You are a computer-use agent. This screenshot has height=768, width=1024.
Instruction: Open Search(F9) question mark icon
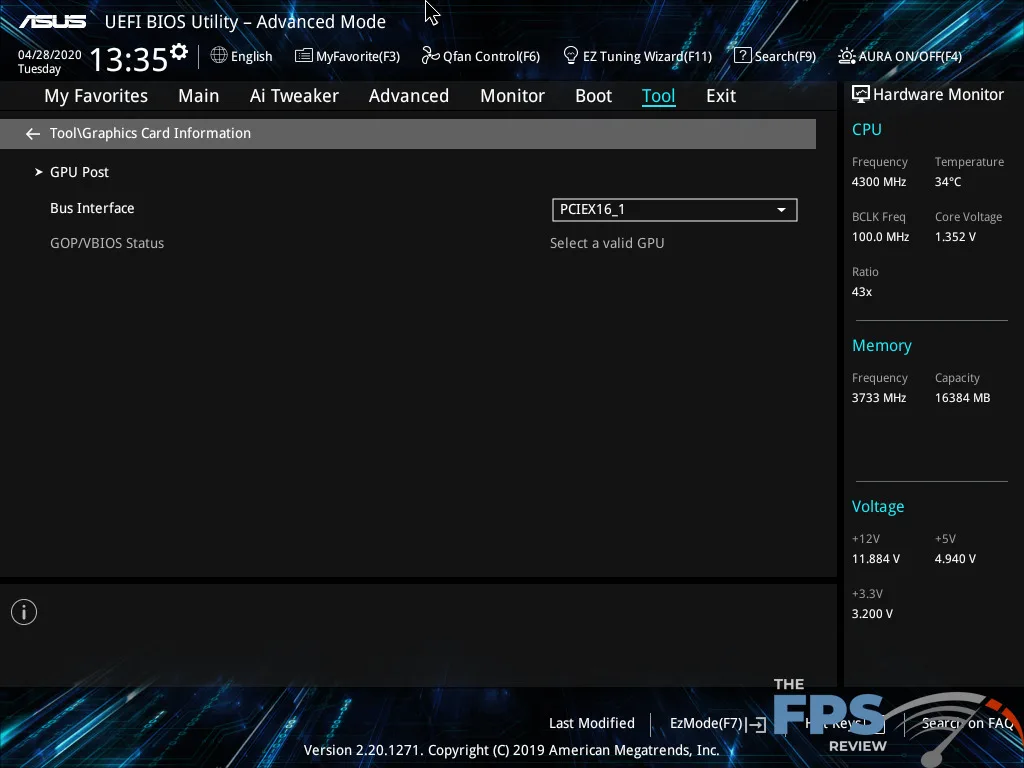click(743, 56)
